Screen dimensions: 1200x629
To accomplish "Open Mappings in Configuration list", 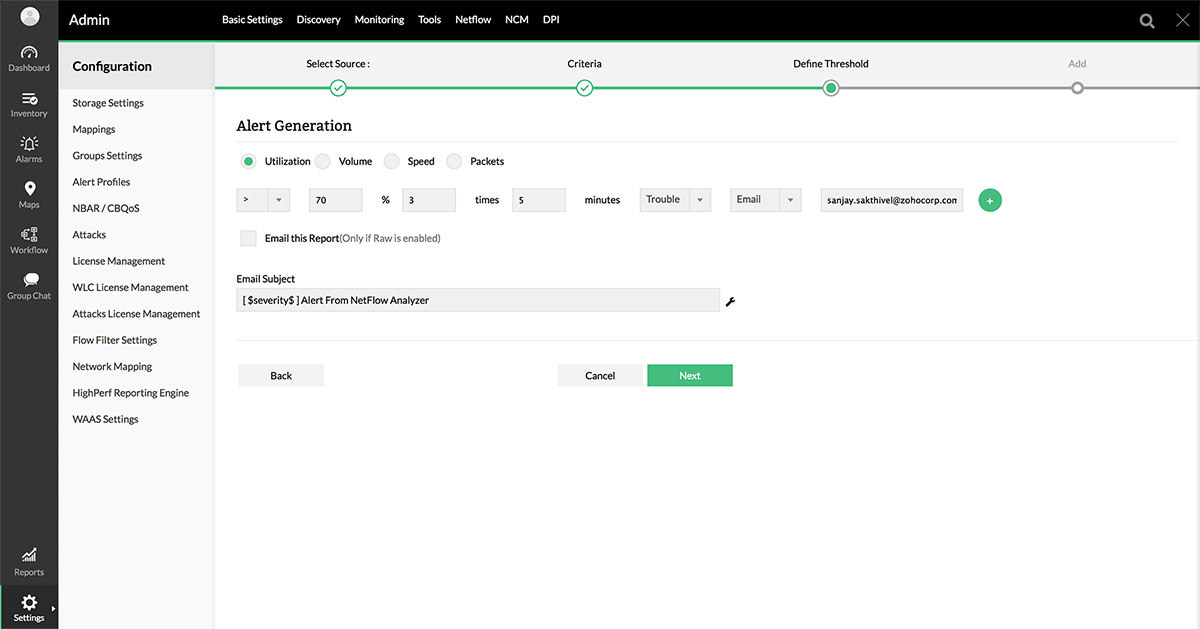I will click(94, 130).
